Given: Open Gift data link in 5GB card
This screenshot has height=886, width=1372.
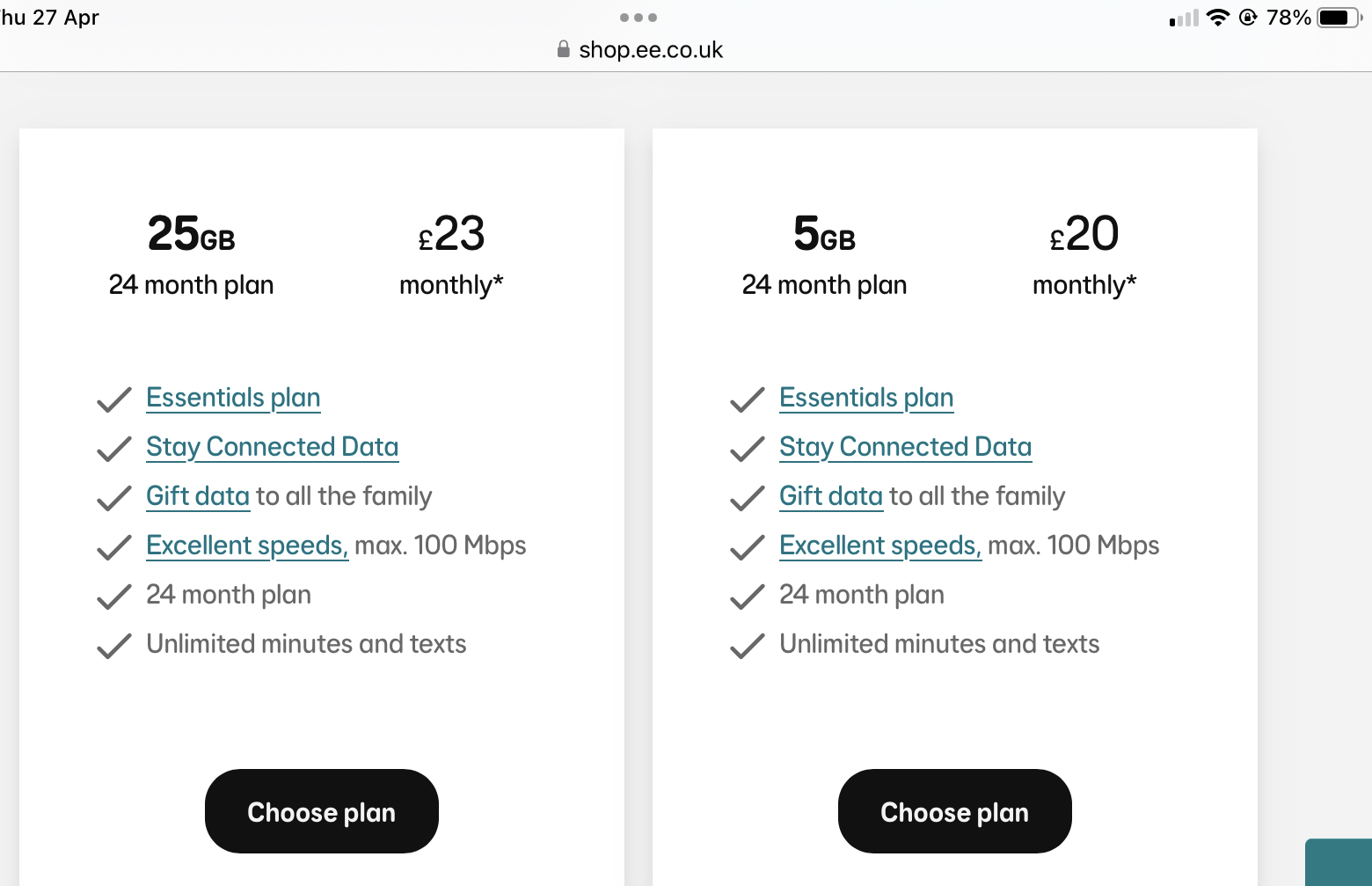Looking at the screenshot, I should [x=831, y=496].
